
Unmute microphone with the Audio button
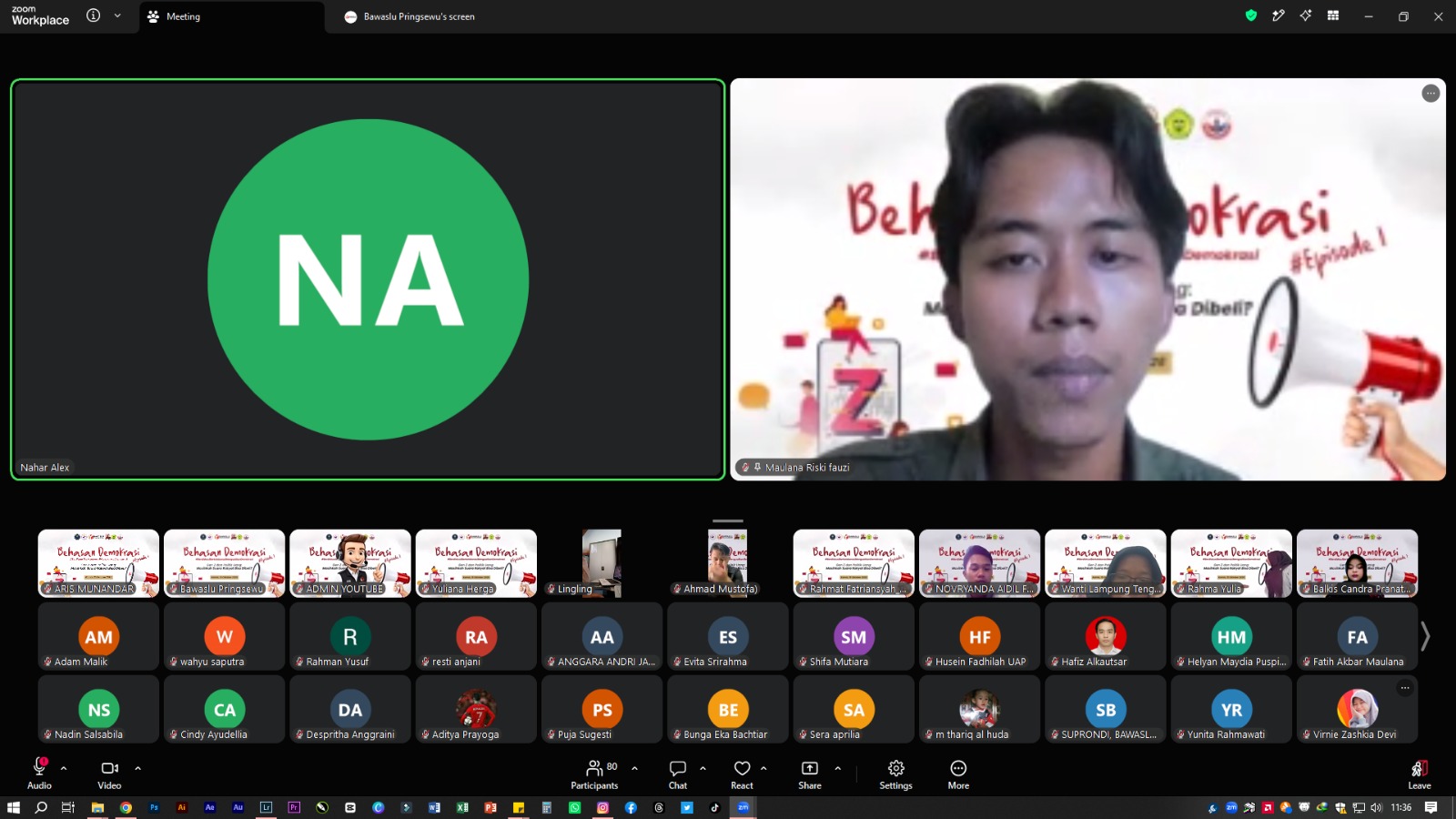[39, 773]
